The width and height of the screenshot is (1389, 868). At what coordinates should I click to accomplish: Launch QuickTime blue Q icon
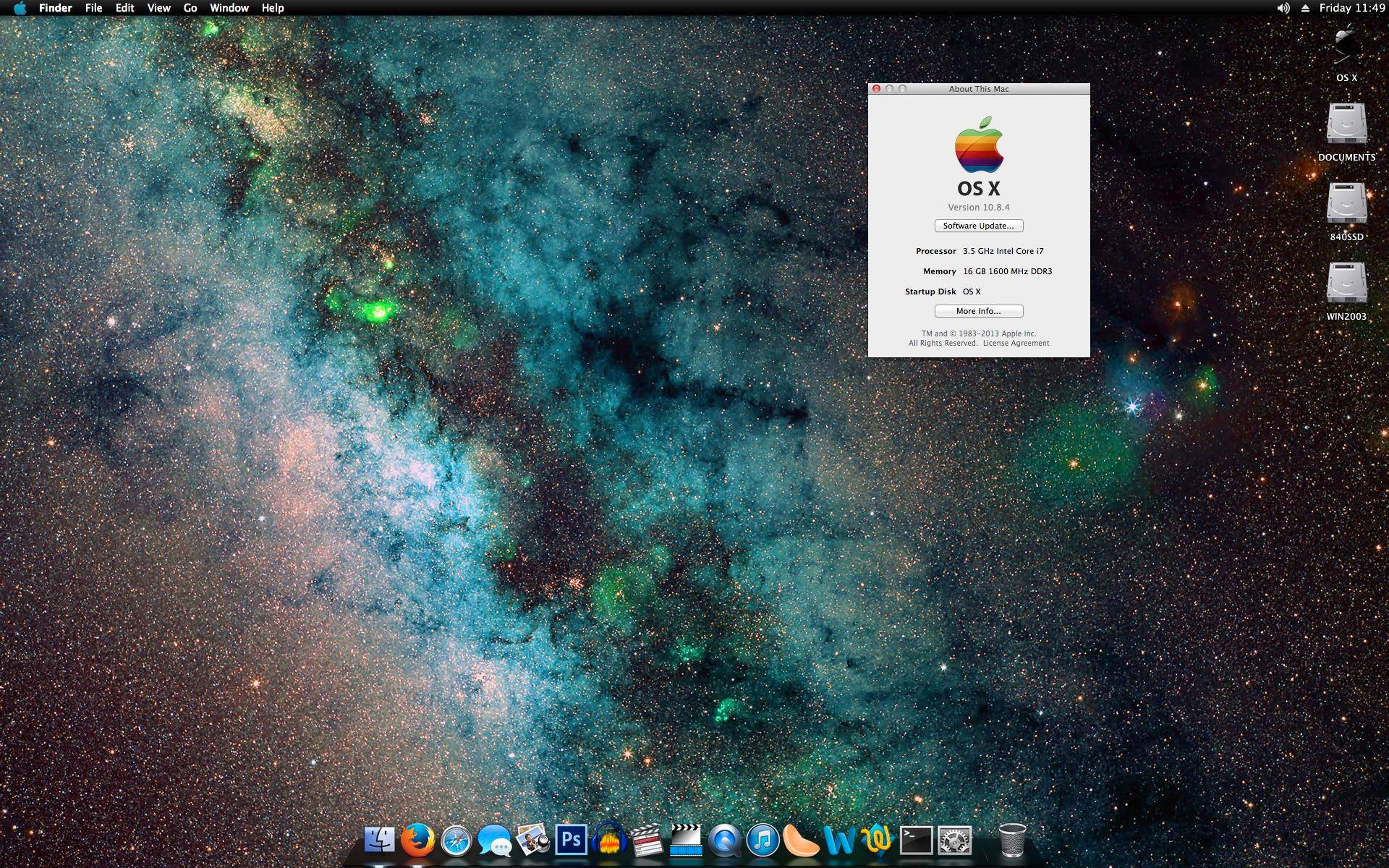(x=724, y=841)
